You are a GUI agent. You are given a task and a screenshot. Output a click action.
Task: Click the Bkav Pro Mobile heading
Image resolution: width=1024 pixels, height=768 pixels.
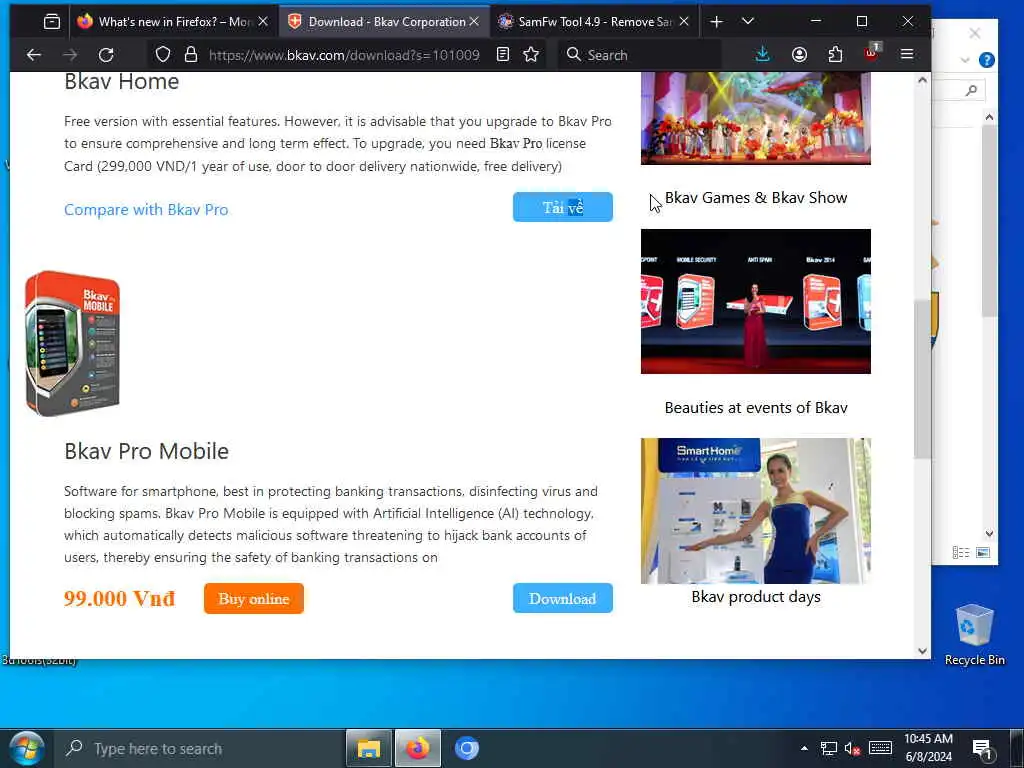pos(146,451)
